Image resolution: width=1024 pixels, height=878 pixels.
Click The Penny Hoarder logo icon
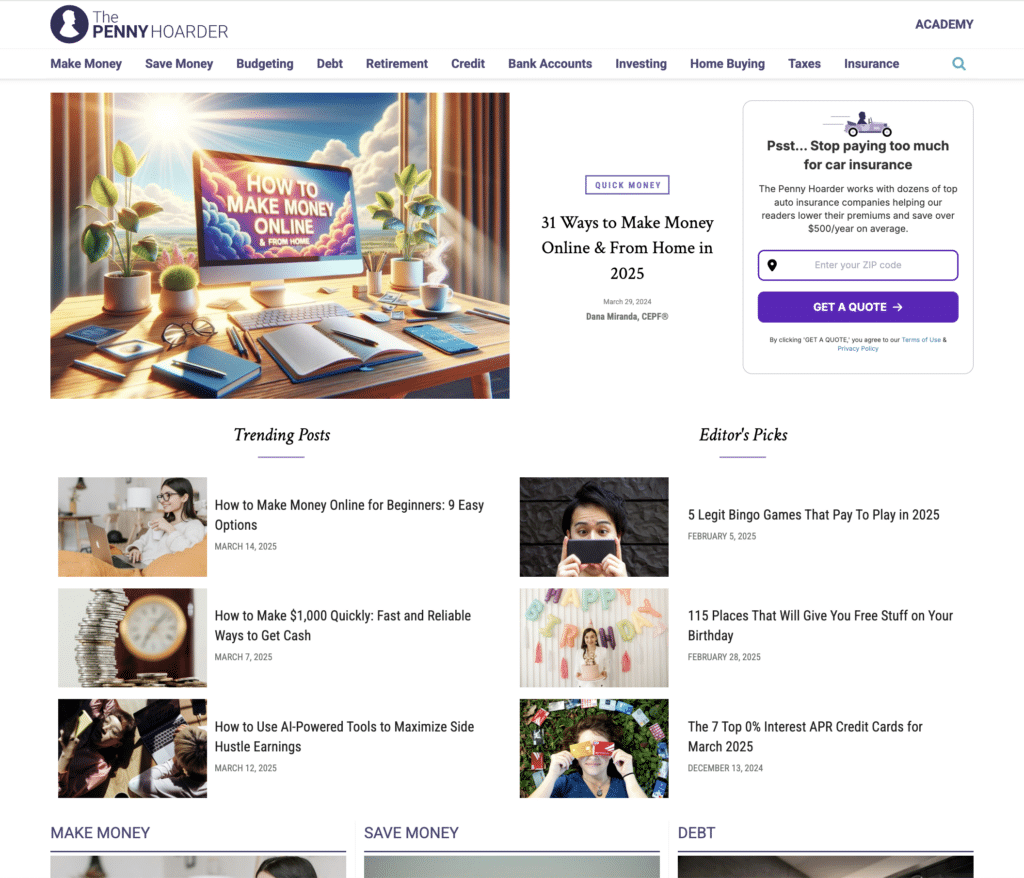[x=67, y=24]
